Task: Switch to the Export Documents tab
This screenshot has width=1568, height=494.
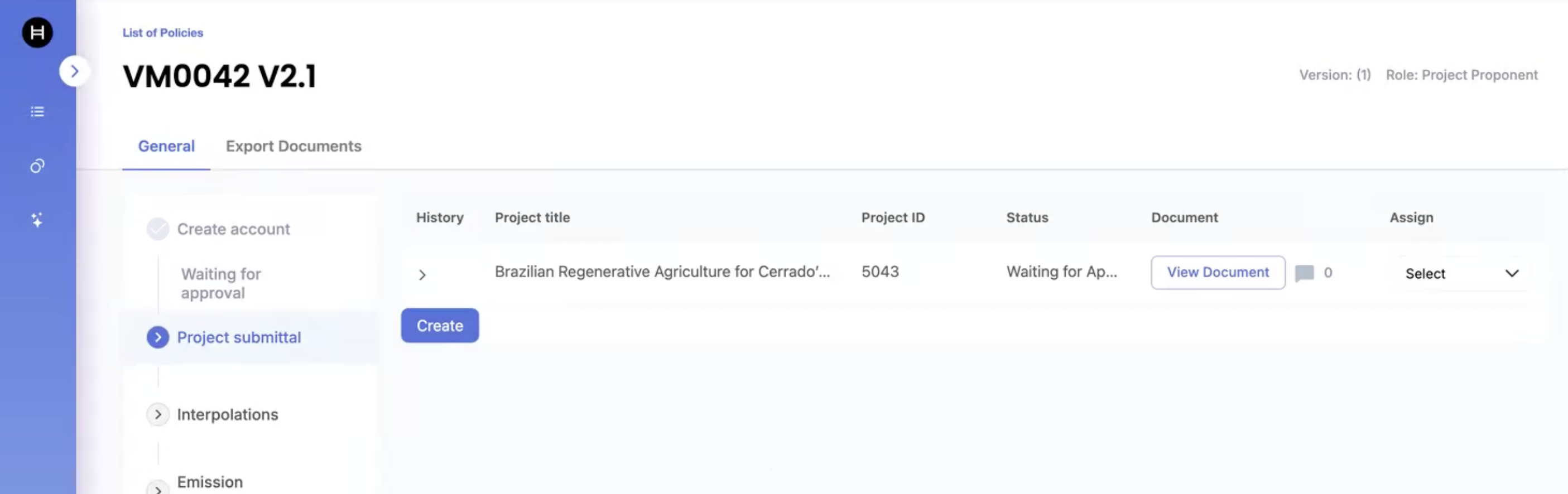Action: [x=294, y=146]
